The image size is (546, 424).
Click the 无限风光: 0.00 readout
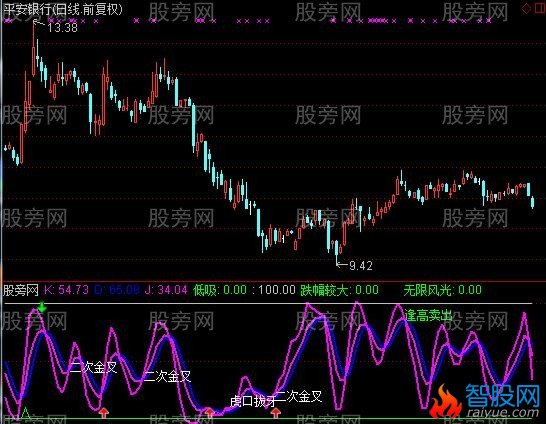tap(443, 290)
